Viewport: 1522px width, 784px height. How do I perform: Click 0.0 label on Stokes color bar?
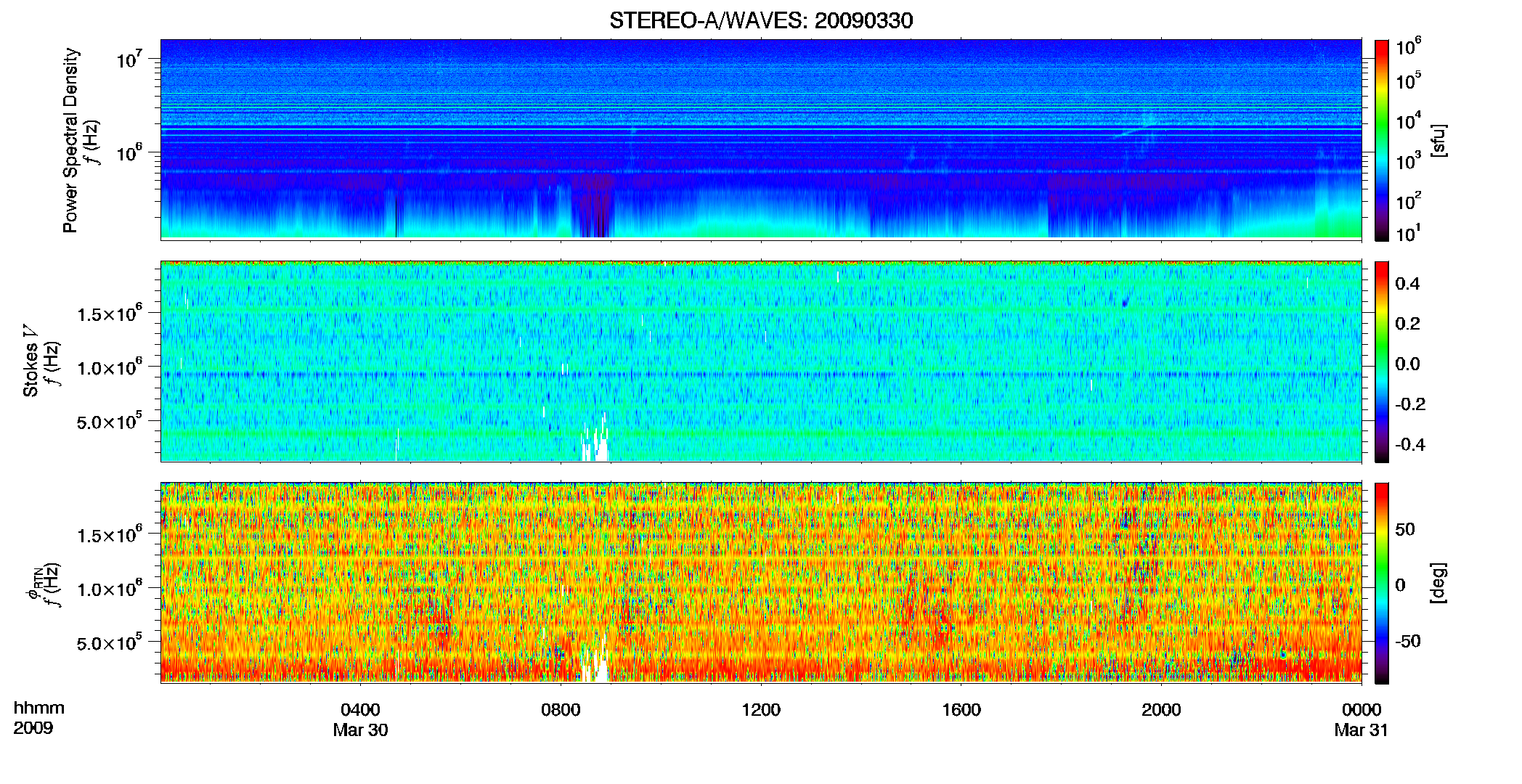(1407, 364)
